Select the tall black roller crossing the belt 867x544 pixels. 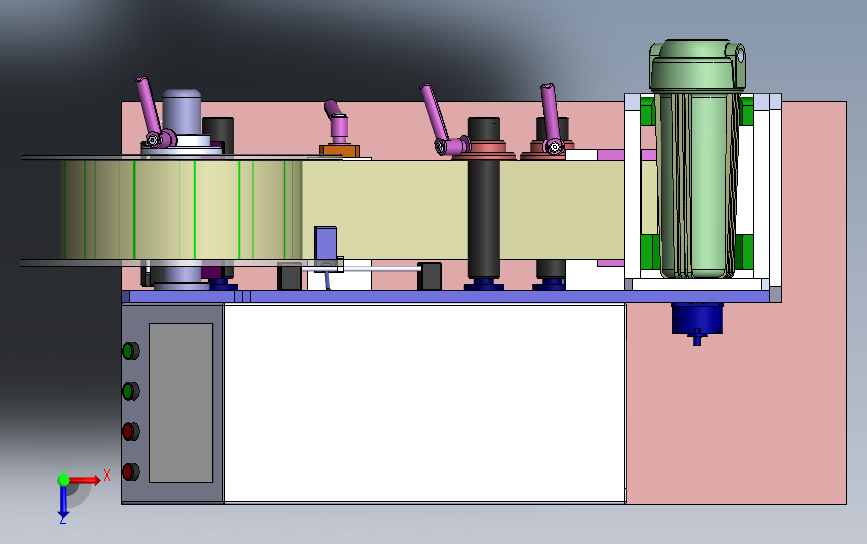484,198
